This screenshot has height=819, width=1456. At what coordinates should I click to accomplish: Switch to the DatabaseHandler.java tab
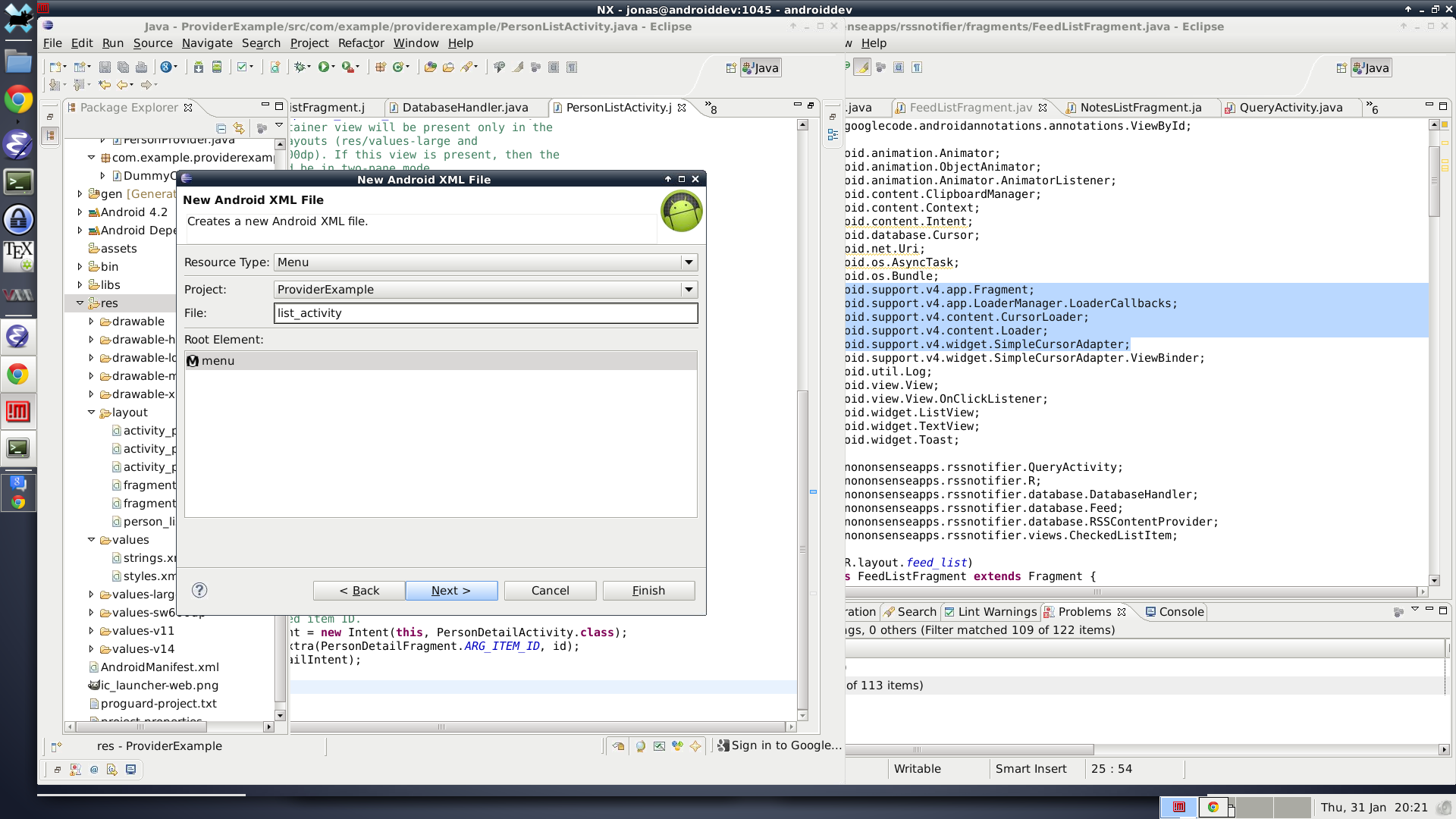tap(464, 108)
